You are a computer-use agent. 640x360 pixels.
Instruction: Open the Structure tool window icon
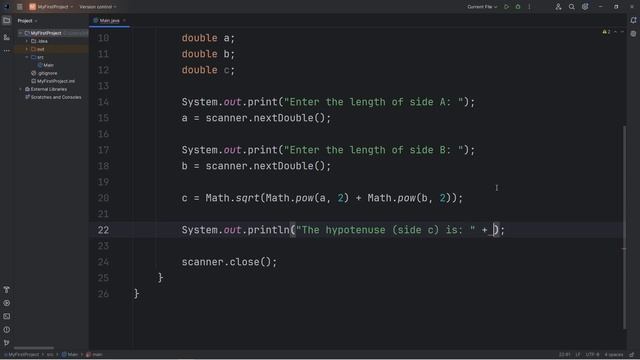click(x=7, y=37)
